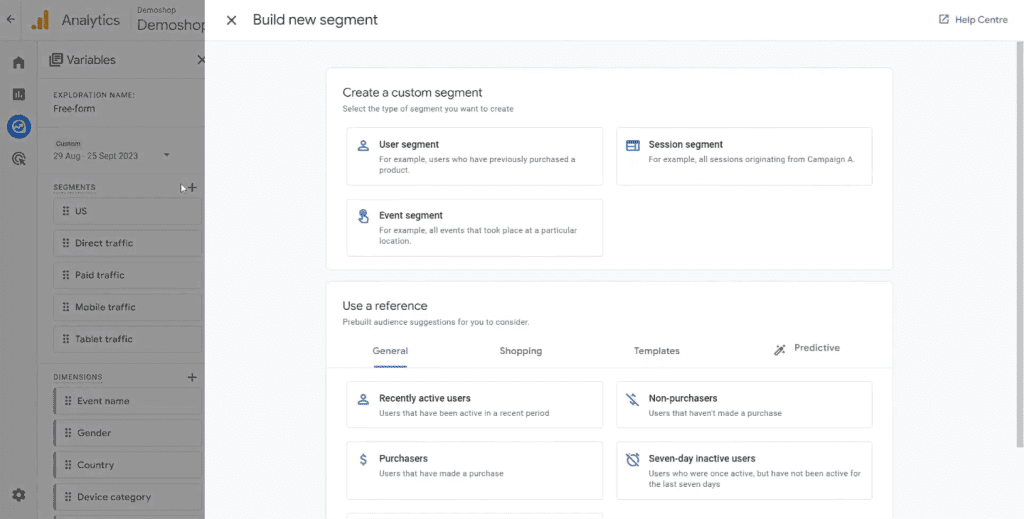Viewport: 1024px width, 519px height.
Task: Select the US segment
Action: [x=128, y=212]
